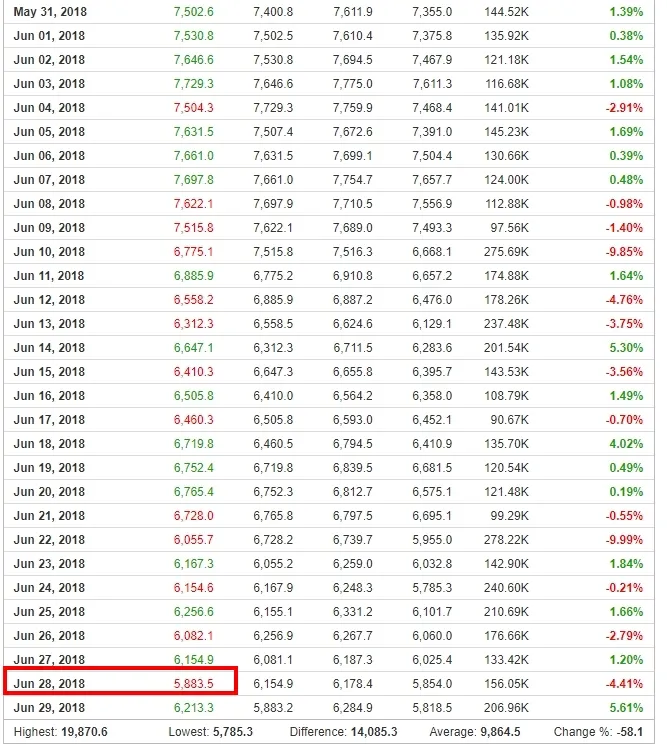Click the -0.70% change on Jun 17

624,420
